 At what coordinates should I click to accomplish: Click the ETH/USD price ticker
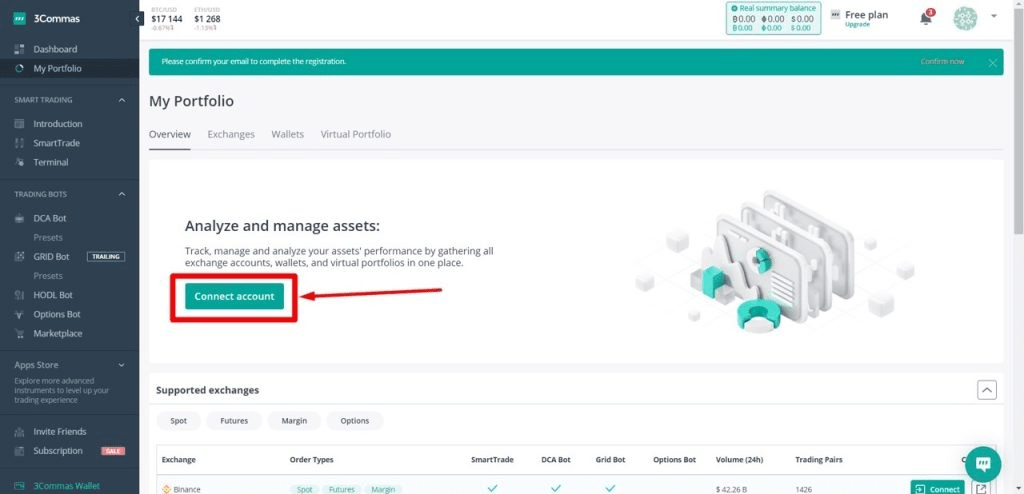click(x=208, y=19)
